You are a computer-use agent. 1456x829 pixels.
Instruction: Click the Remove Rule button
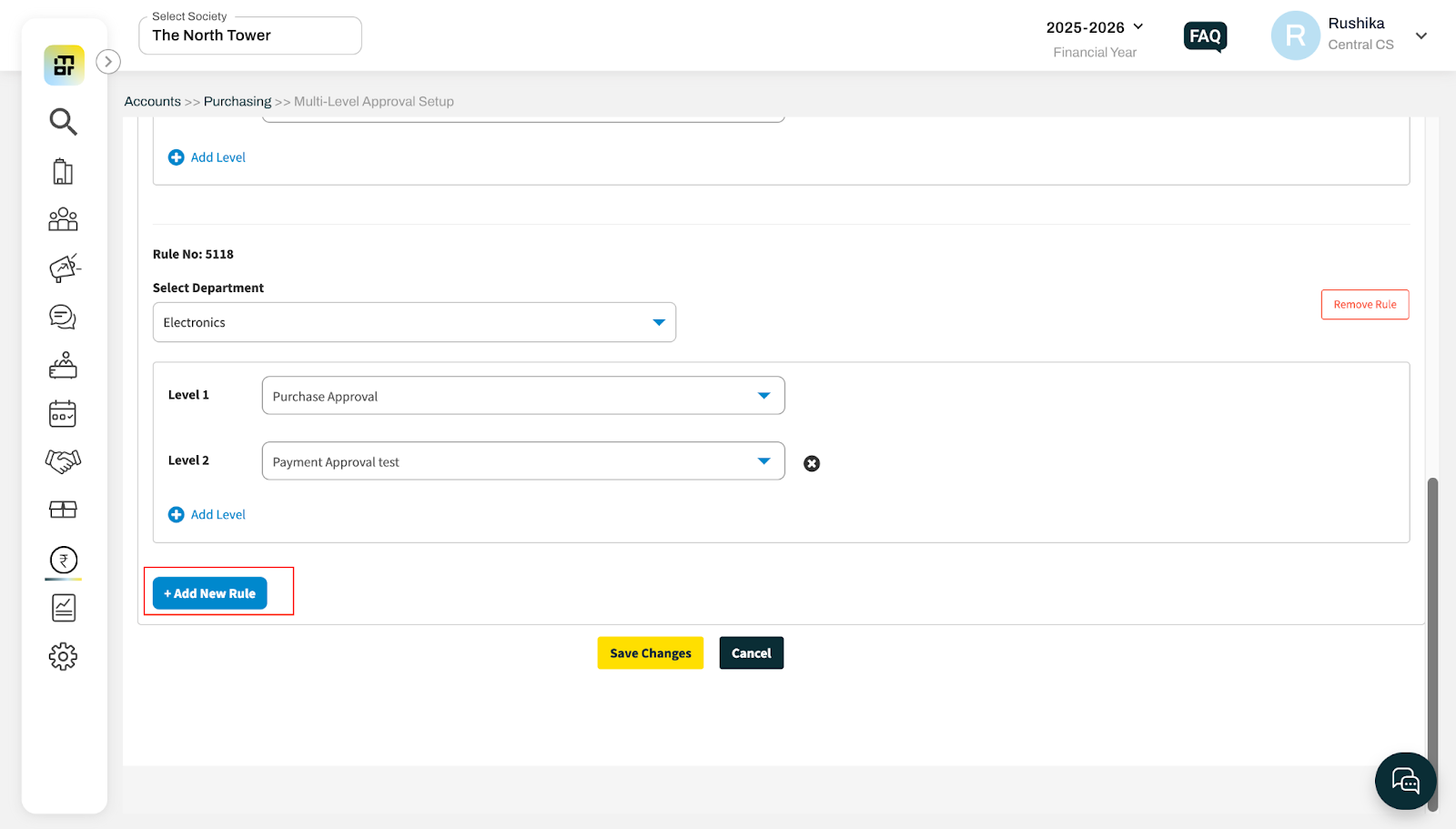(x=1364, y=305)
